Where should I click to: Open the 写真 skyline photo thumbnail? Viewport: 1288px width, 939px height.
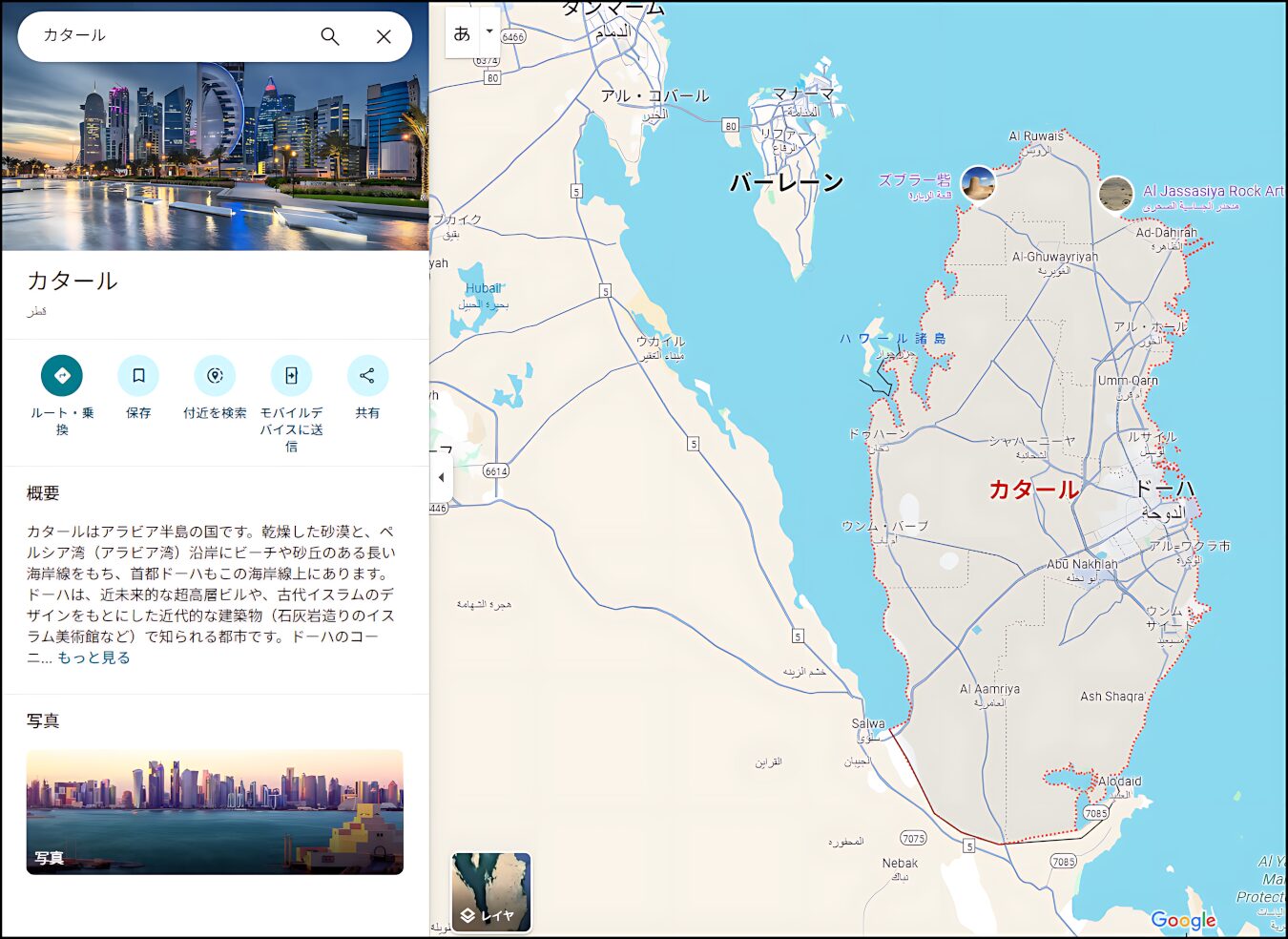click(x=215, y=812)
